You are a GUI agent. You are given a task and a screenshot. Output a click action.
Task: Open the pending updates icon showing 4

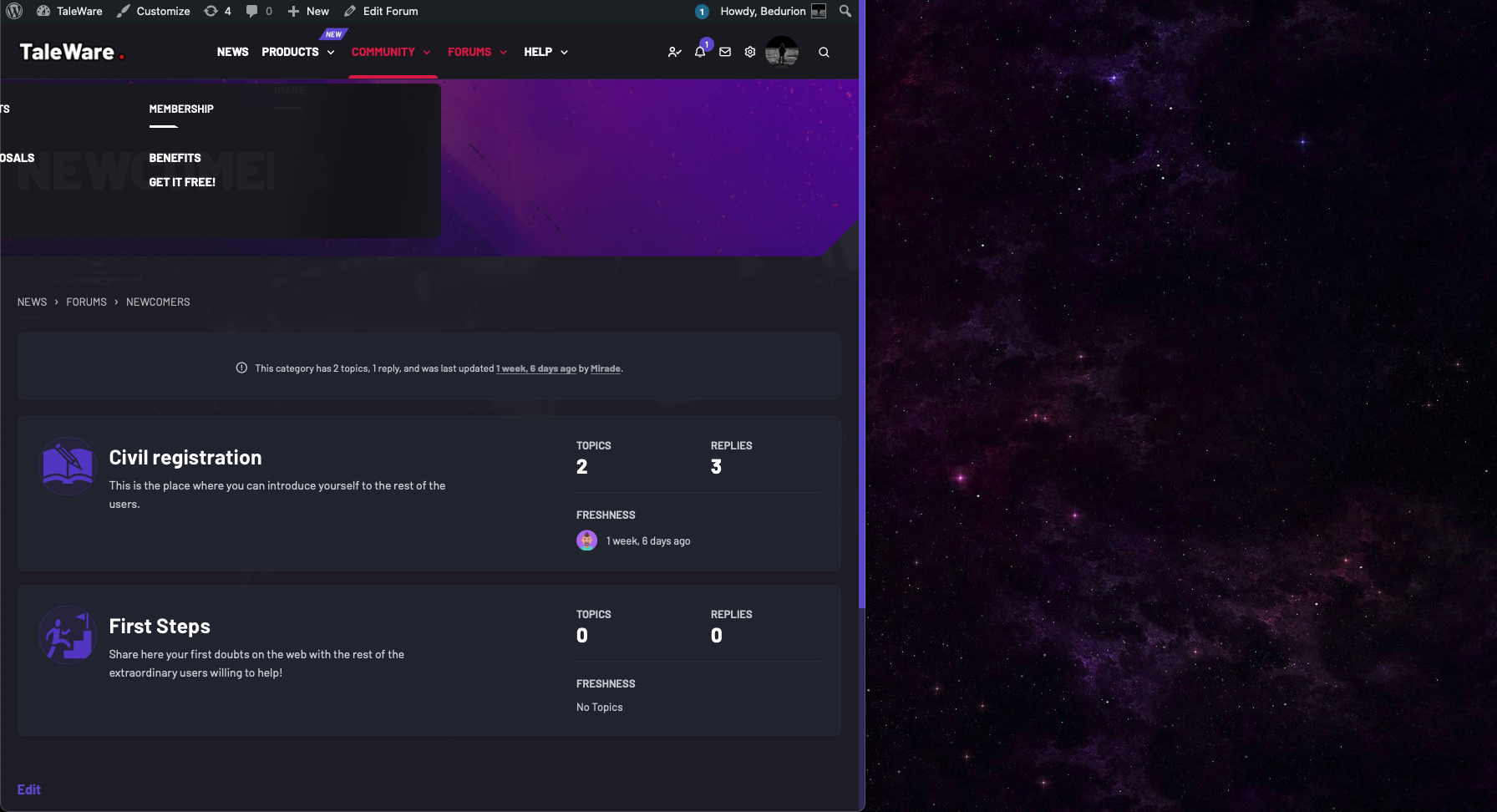217,11
